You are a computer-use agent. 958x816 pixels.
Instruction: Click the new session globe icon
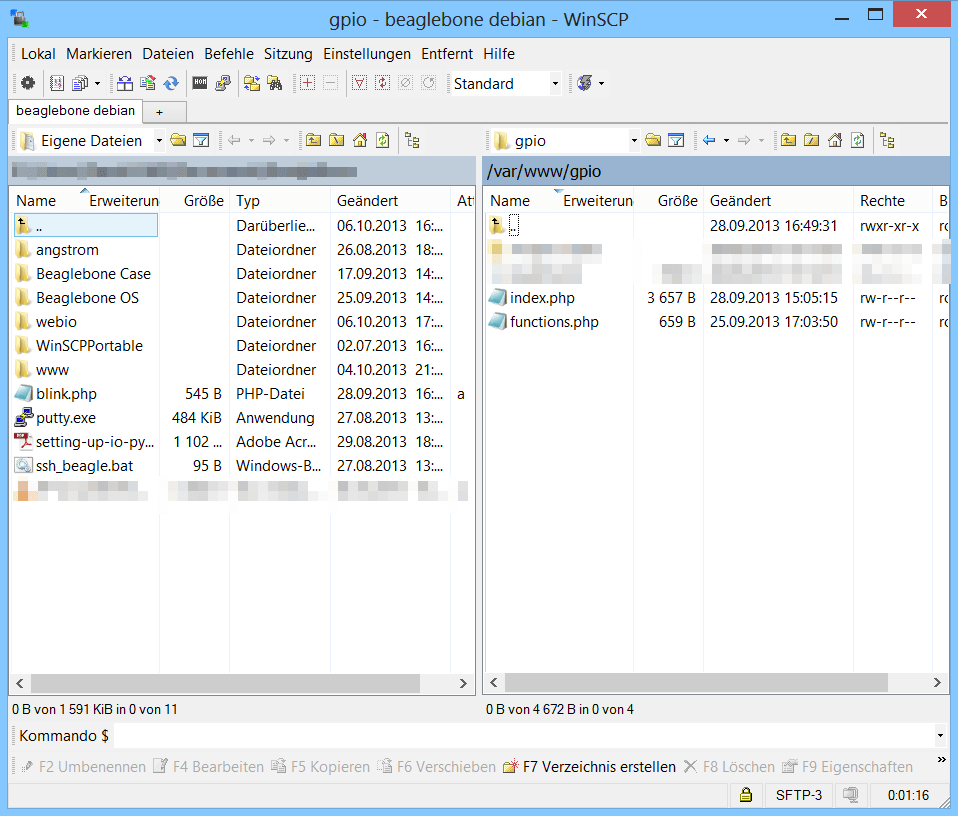[x=585, y=83]
